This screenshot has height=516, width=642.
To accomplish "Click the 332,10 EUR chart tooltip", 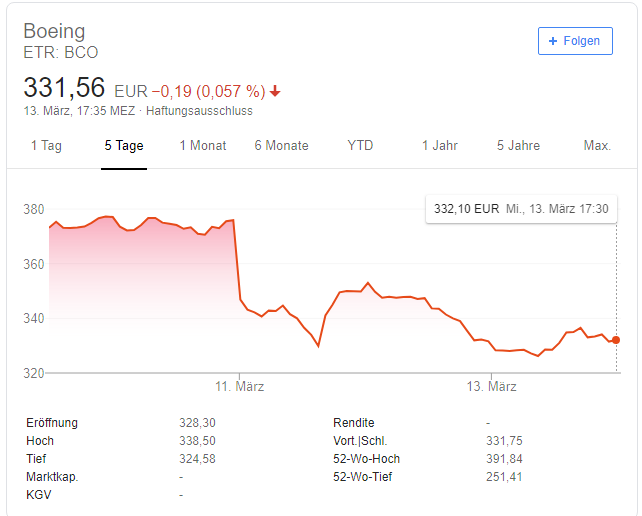I will pyautogui.click(x=521, y=209).
